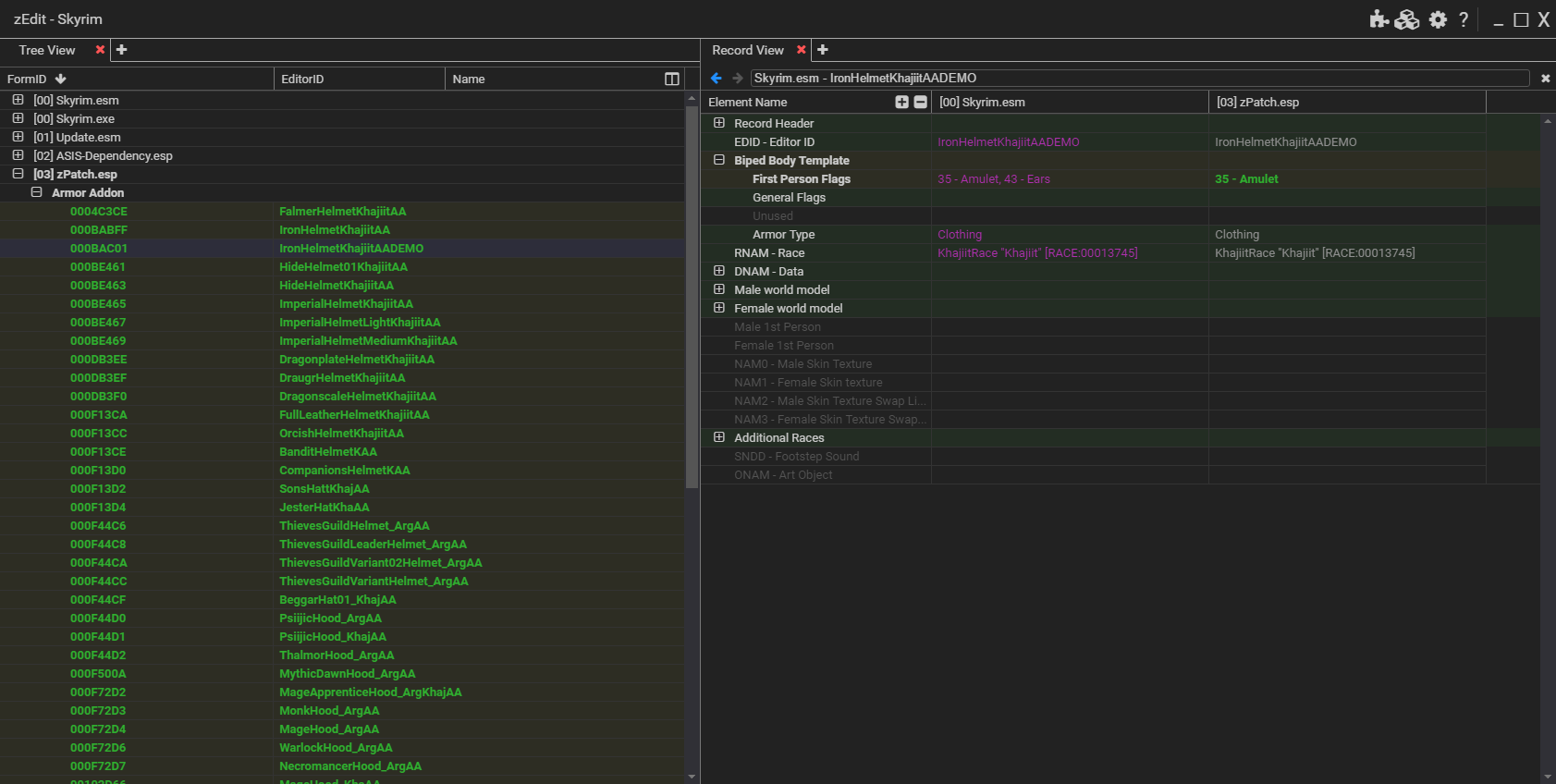Click the KhajiitRace reference in Skyrim.esm column

coord(1037,252)
